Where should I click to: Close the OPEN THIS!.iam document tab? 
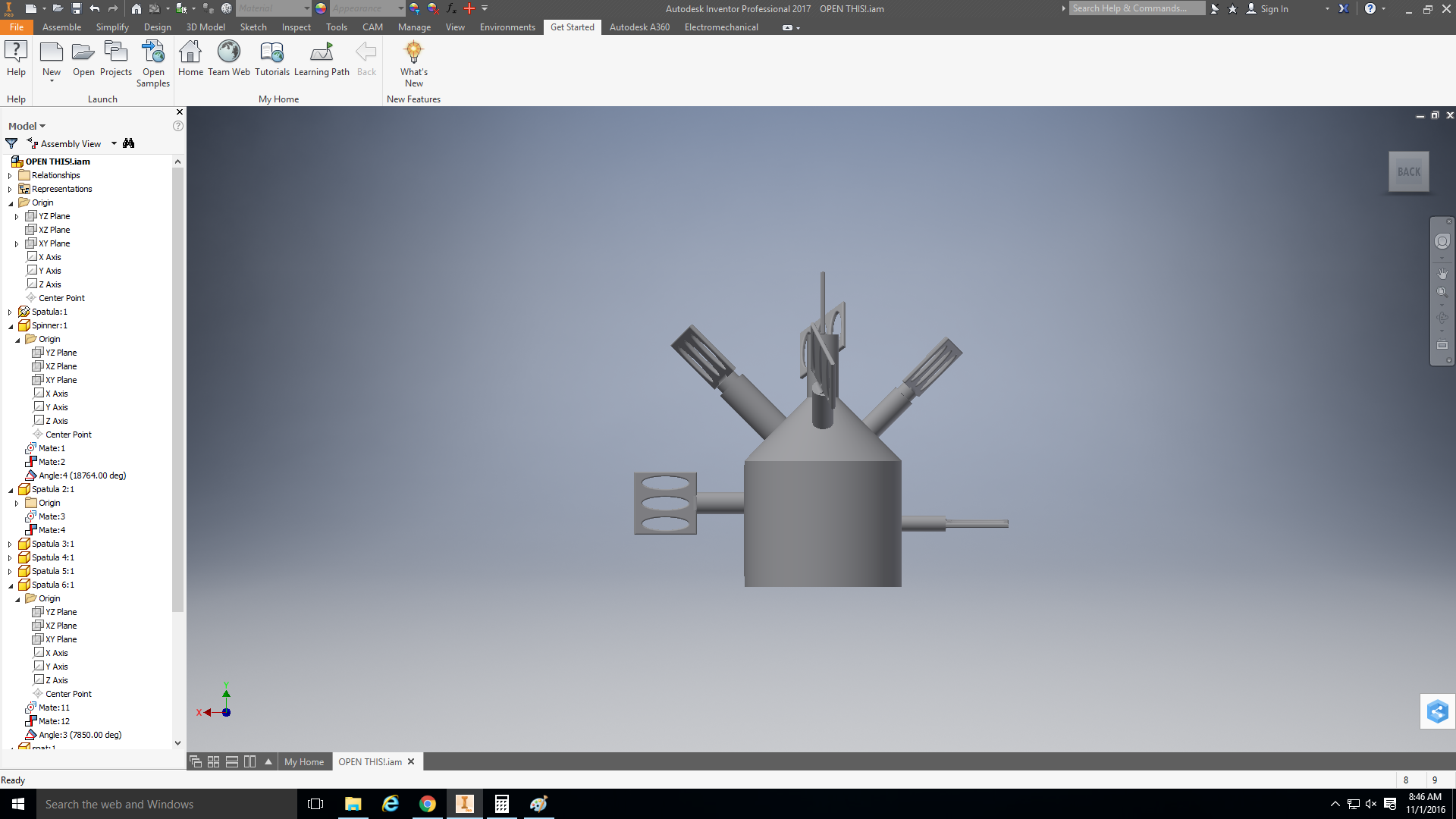pyautogui.click(x=411, y=761)
